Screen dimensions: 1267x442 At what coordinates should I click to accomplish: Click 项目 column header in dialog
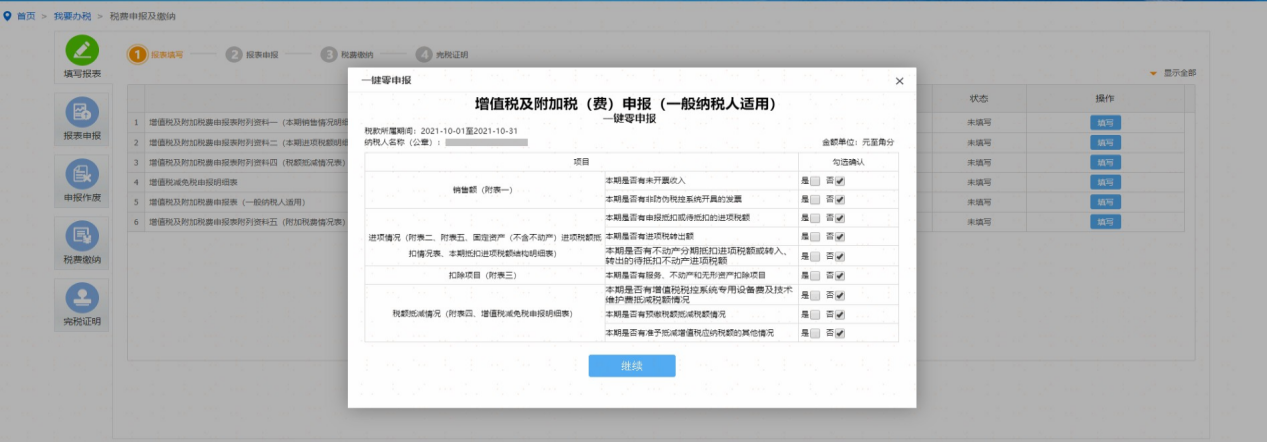click(581, 161)
